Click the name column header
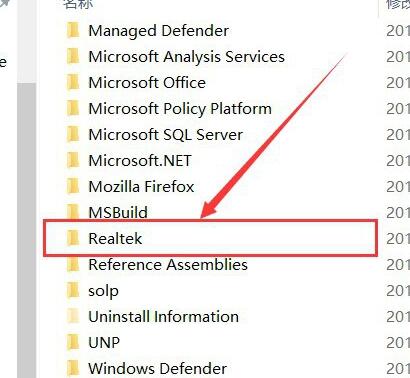The height and width of the screenshot is (378, 410). 78,4
